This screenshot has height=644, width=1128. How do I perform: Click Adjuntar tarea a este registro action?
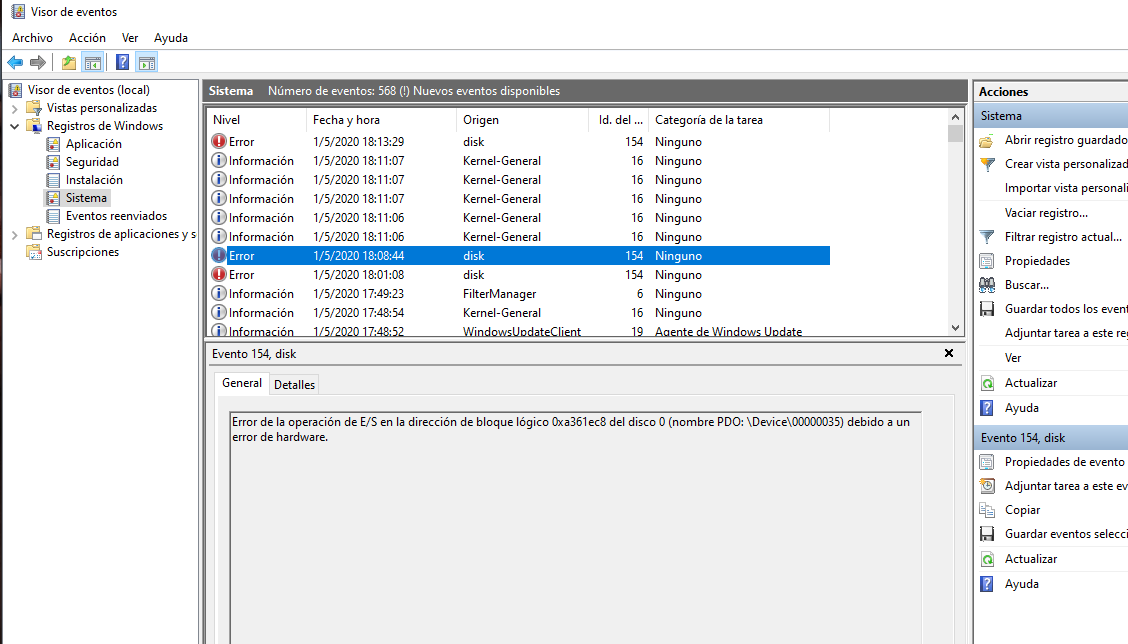coord(1066,333)
